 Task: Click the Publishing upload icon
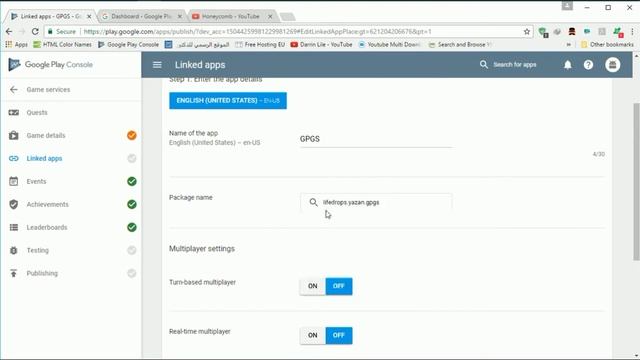pos(13,273)
